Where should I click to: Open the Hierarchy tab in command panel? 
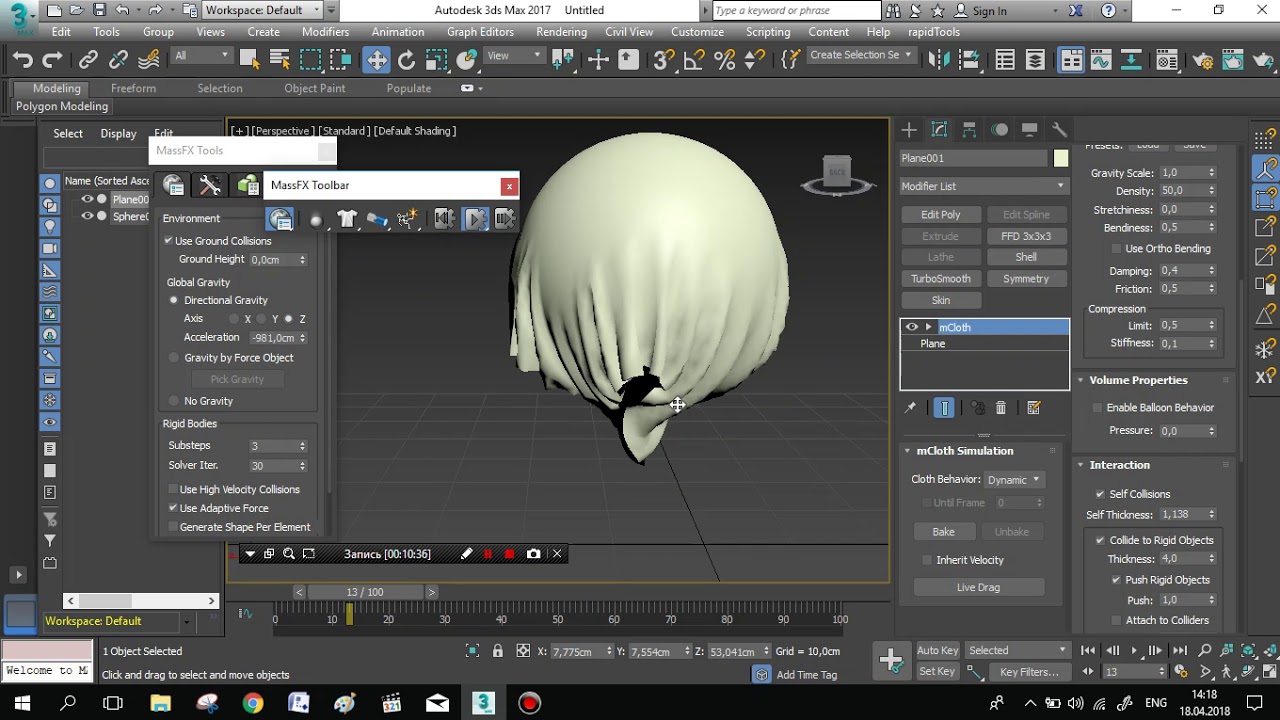click(x=969, y=130)
